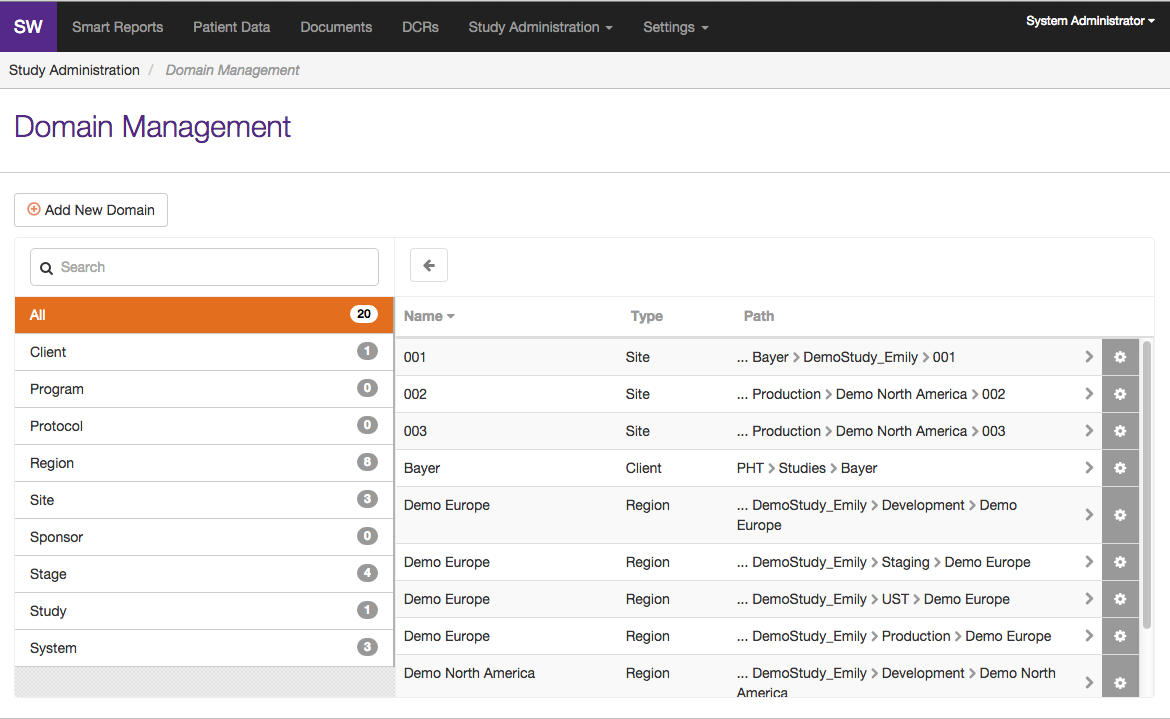
Task: Filter domains by Program
Action: coord(204,389)
